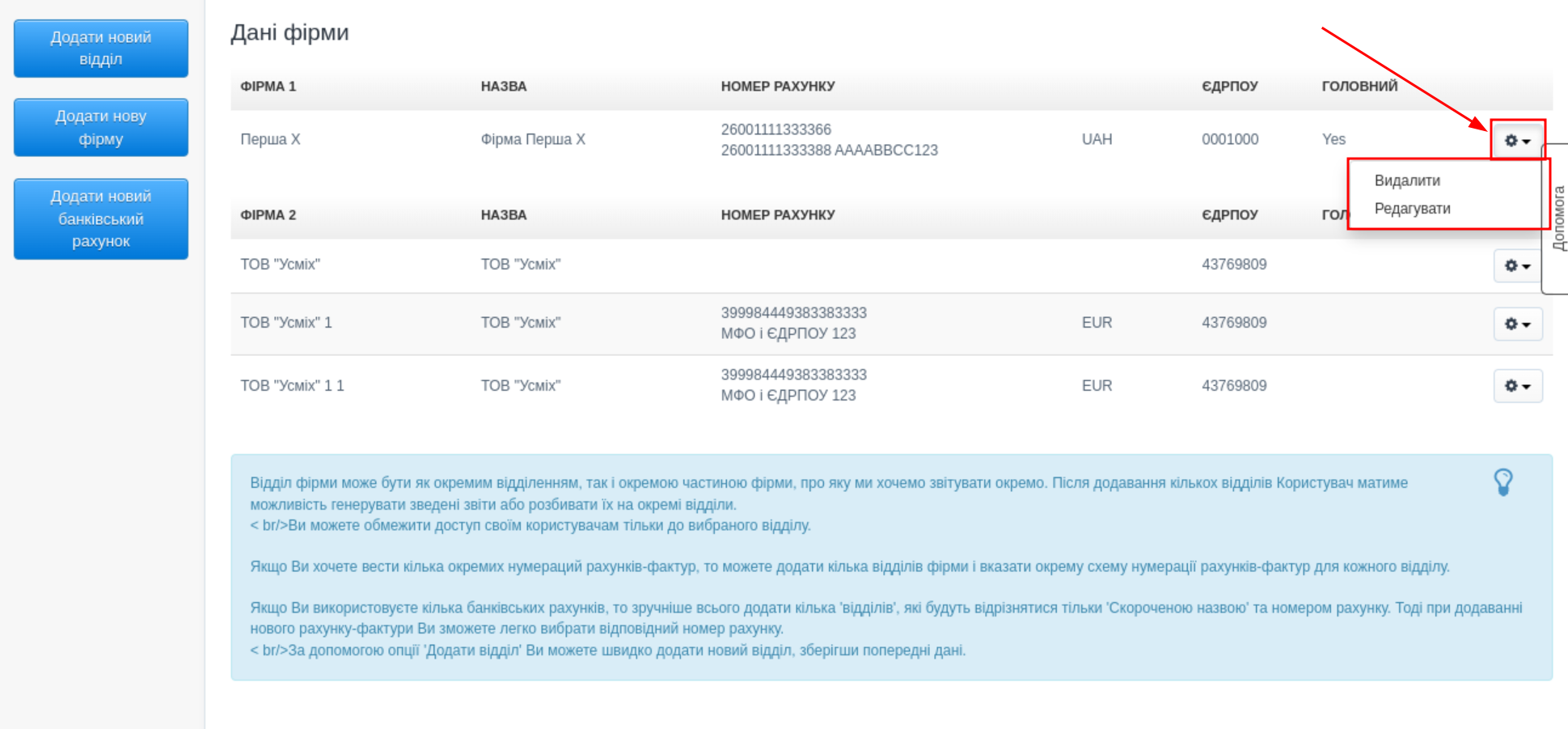Choose Видалити from the dropdown menu
This screenshot has height=729, width=1568.
coord(1407,180)
